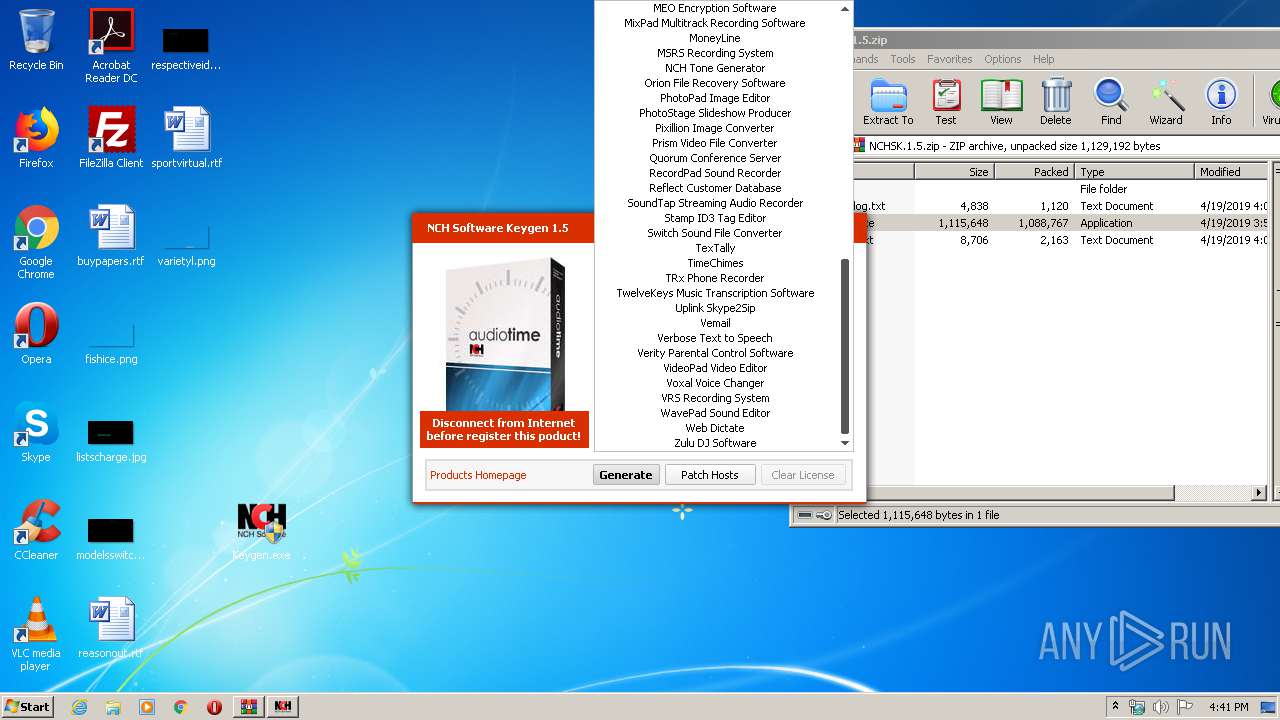This screenshot has width=1280, height=720.
Task: Open WinRAR Help menu
Action: [1044, 59]
